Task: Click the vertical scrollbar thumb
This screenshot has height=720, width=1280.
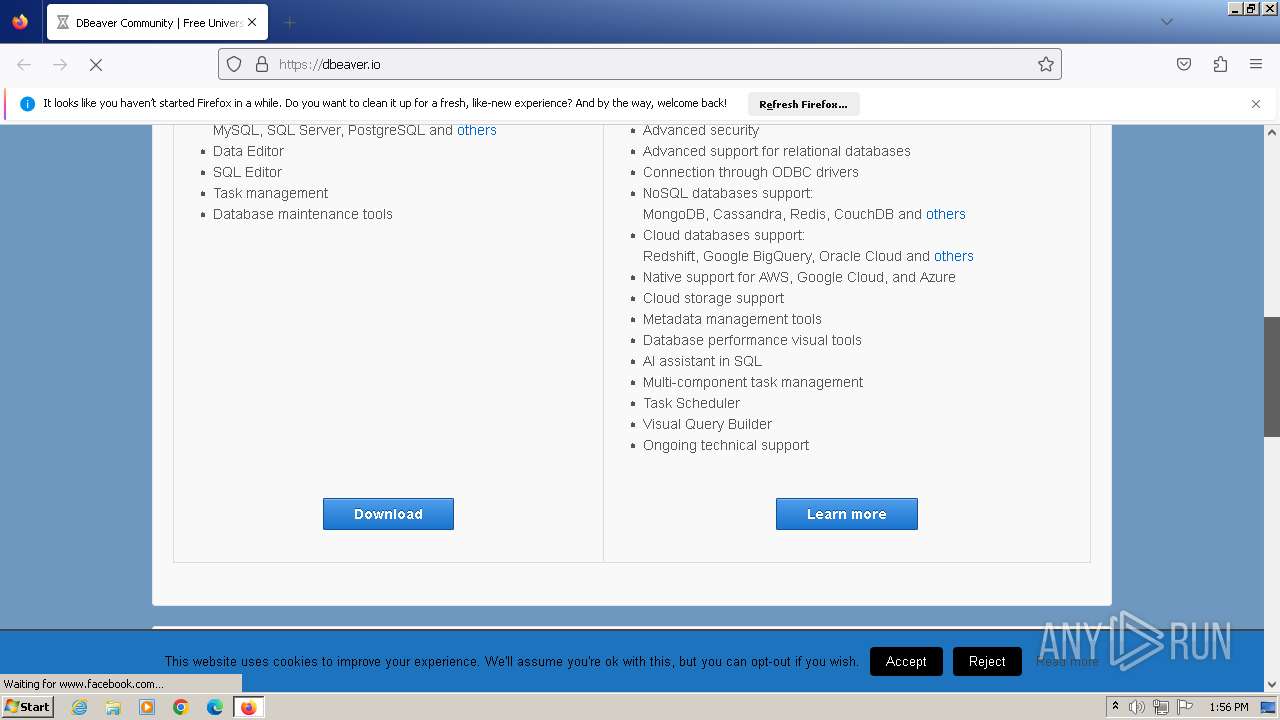Action: click(1272, 377)
